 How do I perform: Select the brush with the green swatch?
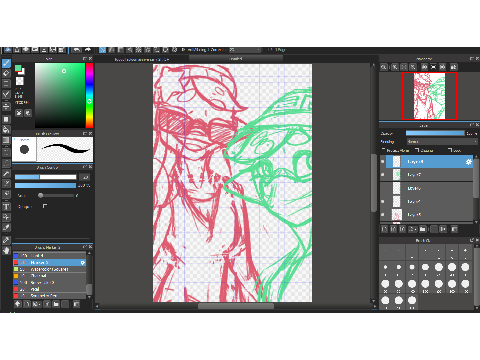tap(50, 269)
